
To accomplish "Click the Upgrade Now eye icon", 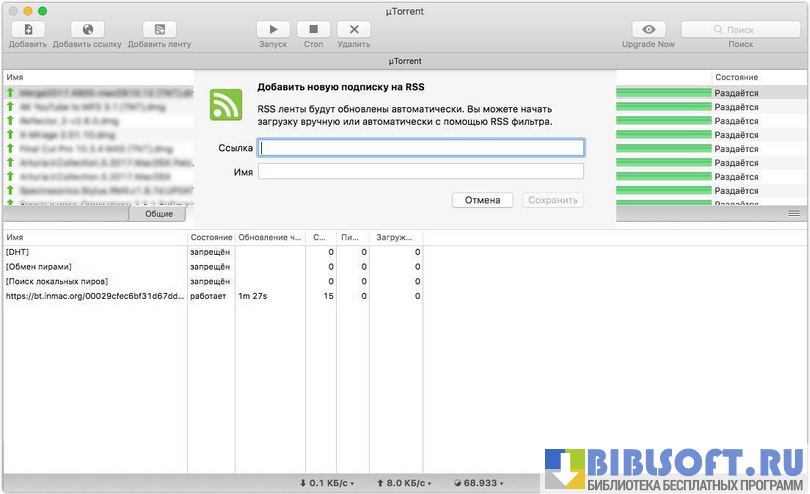I will coord(648,30).
